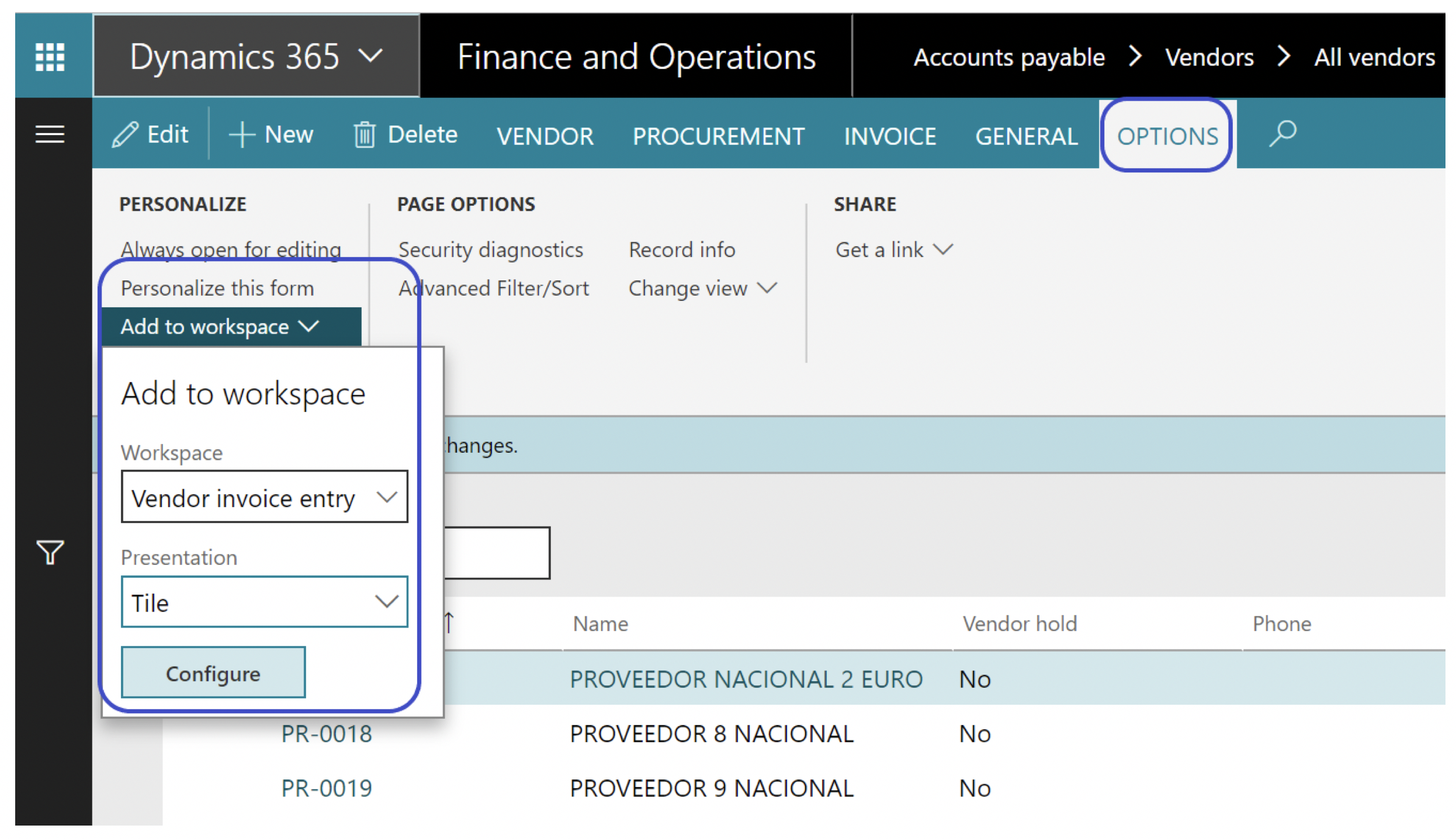Click the search magnifier icon
The height and width of the screenshot is (839, 1456).
(1282, 134)
